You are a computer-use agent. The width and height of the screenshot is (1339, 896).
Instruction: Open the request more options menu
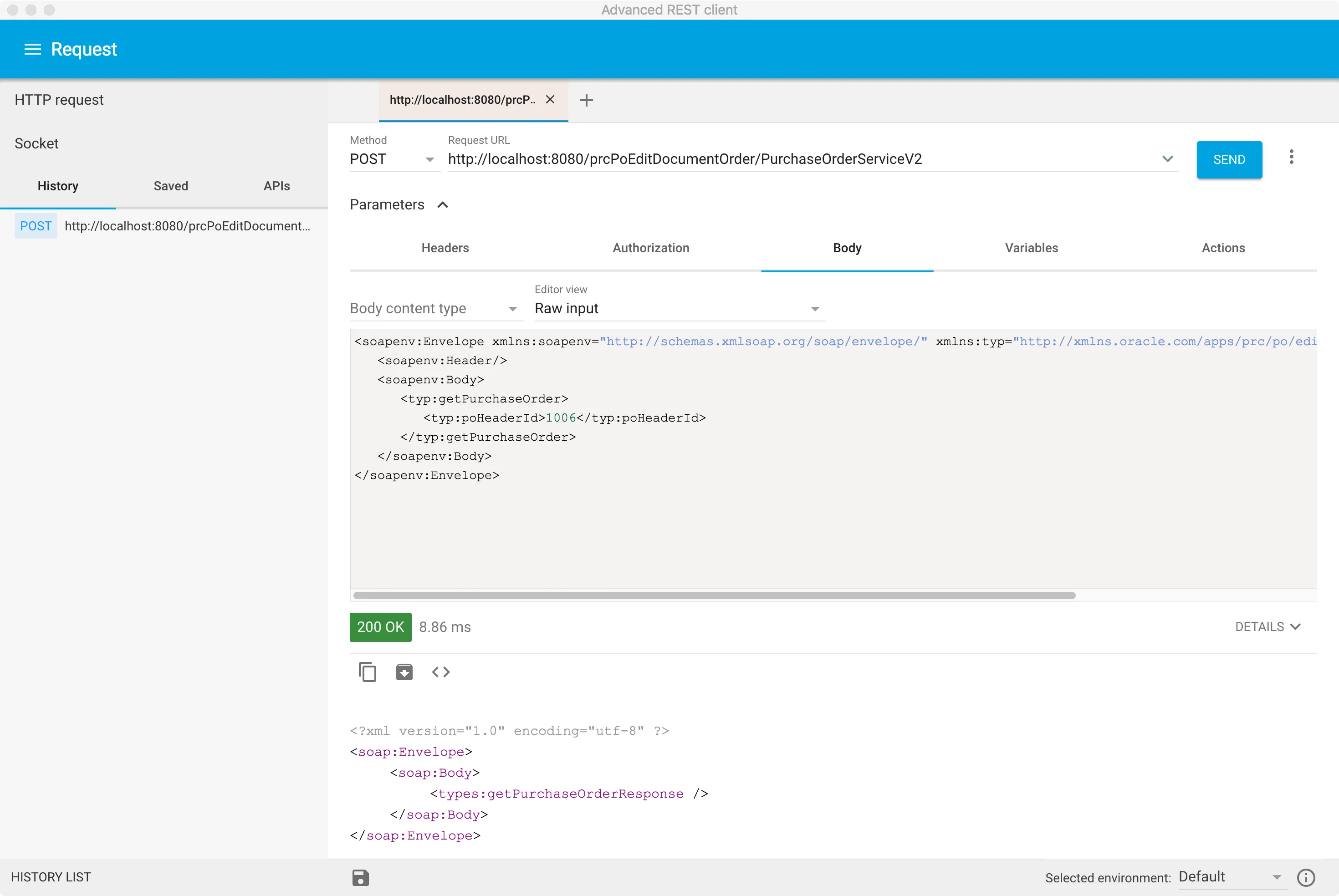[1291, 157]
